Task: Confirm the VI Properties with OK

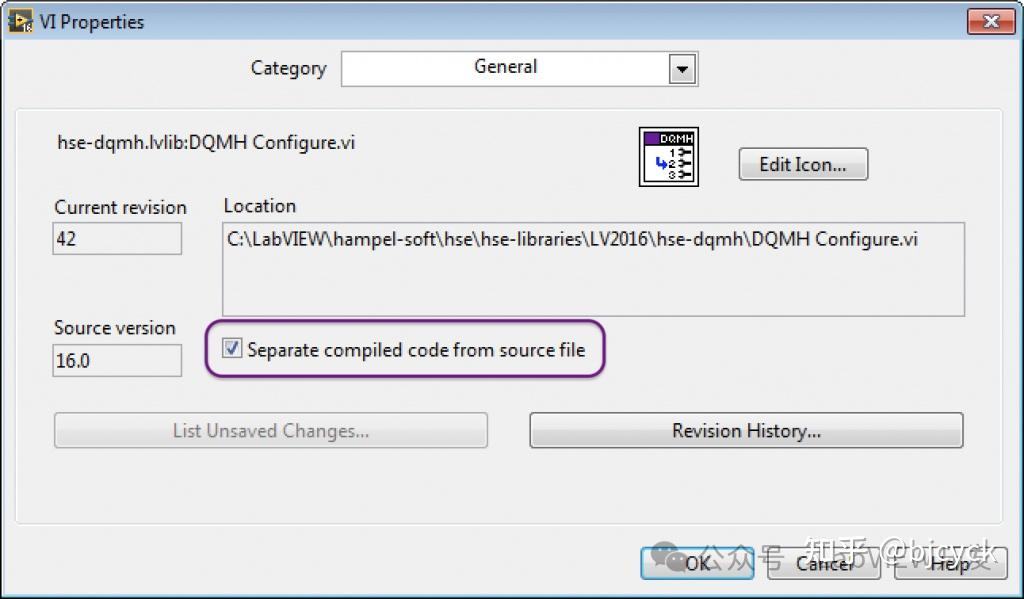Action: point(697,563)
